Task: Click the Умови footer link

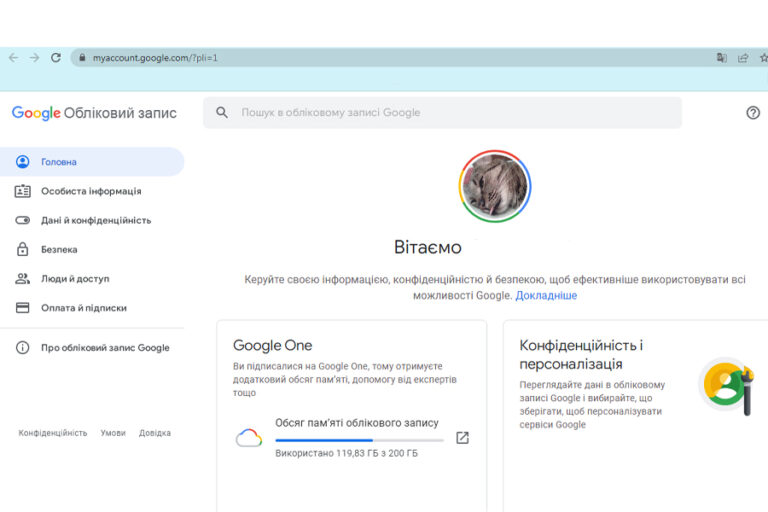Action: click(x=113, y=433)
